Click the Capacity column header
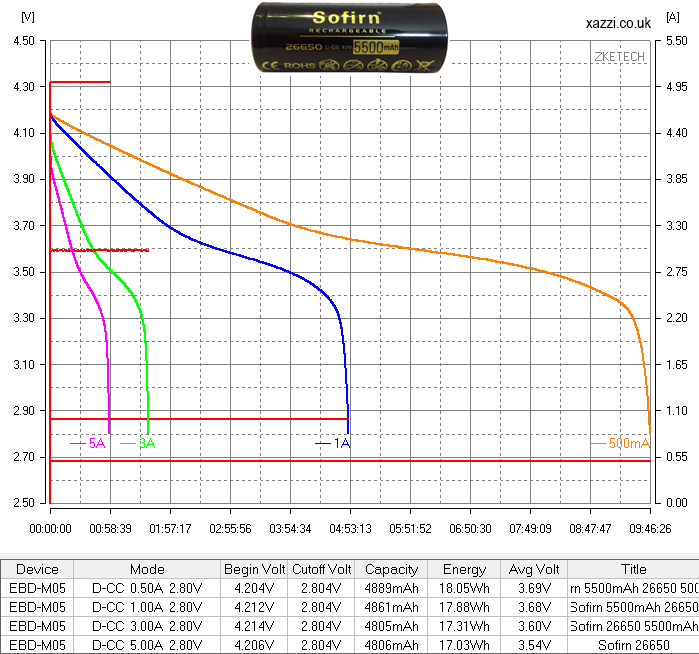Image resolution: width=699 pixels, height=654 pixels. [x=391, y=569]
